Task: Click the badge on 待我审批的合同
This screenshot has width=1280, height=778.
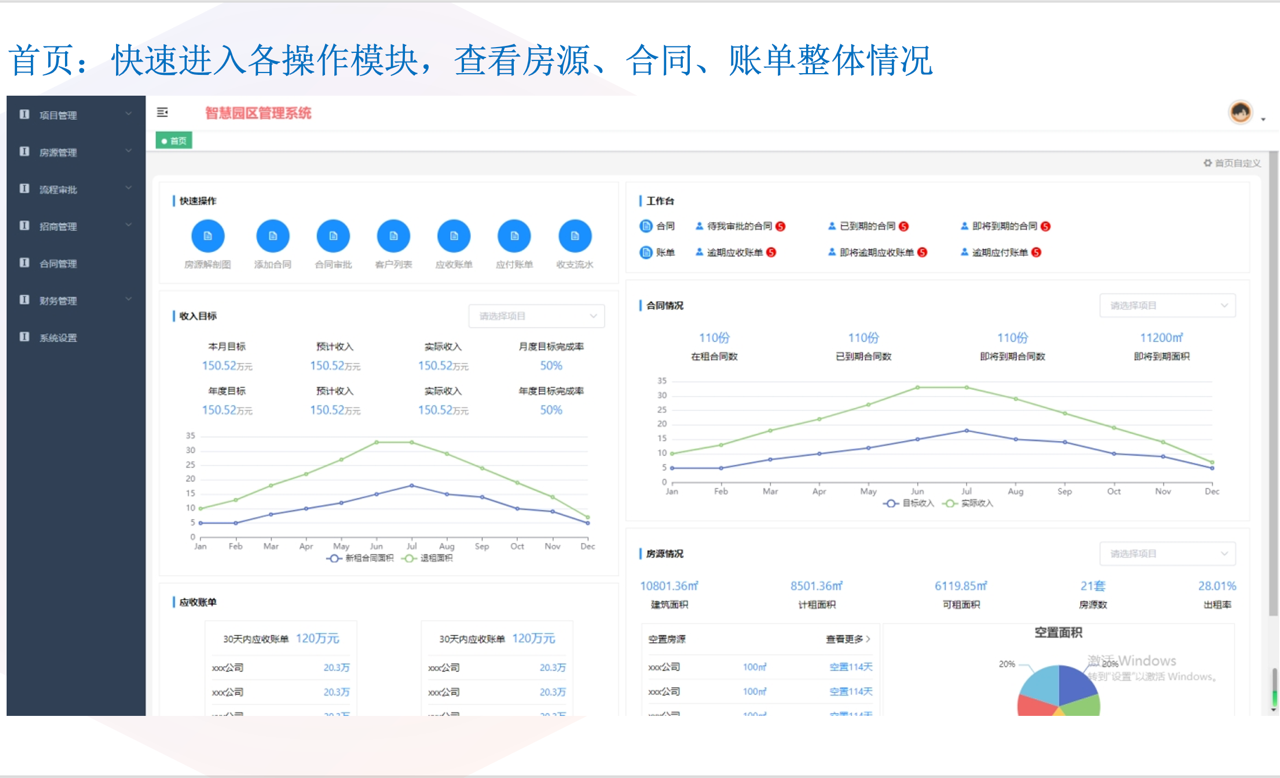Action: click(780, 227)
